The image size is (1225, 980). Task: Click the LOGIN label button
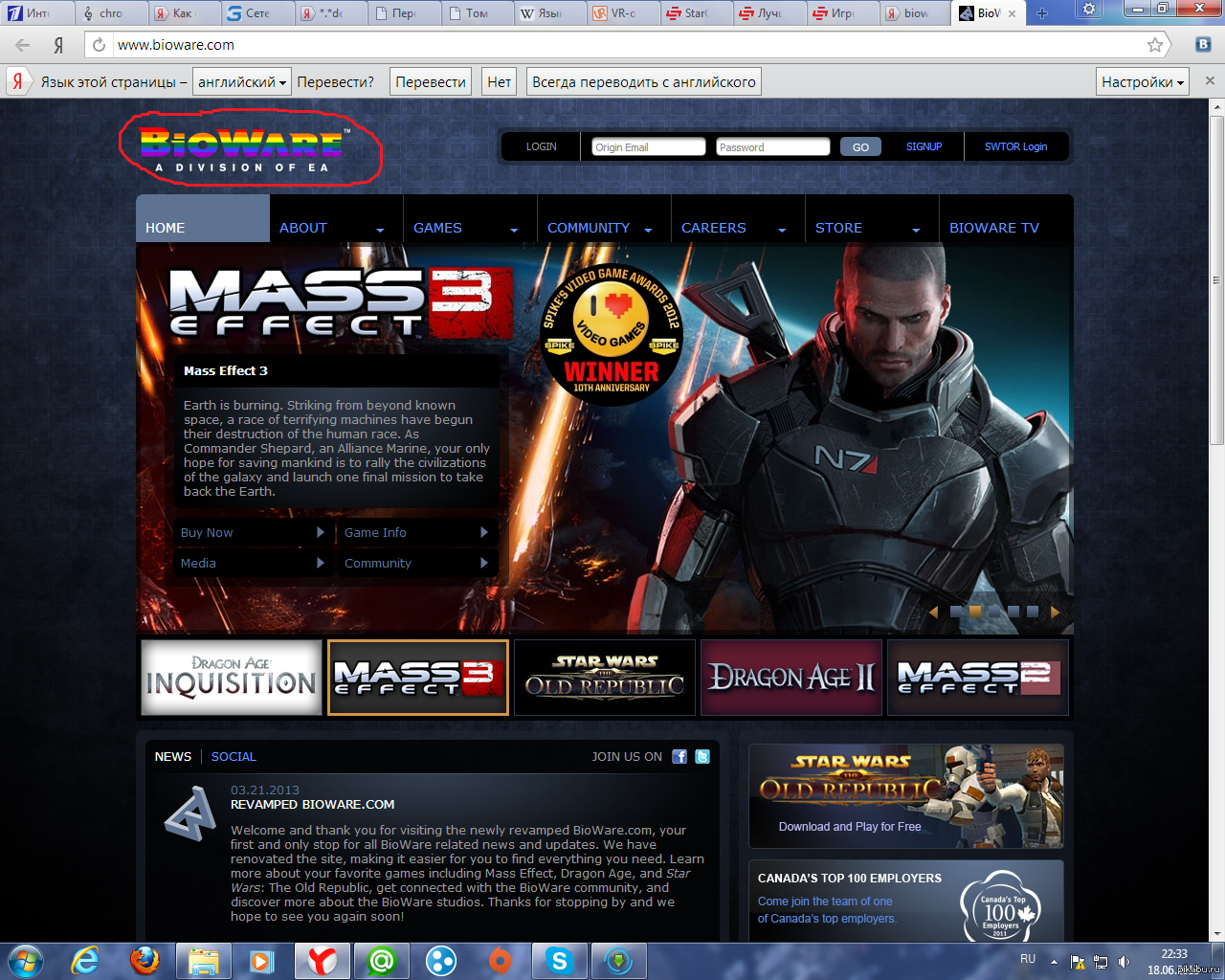[542, 146]
